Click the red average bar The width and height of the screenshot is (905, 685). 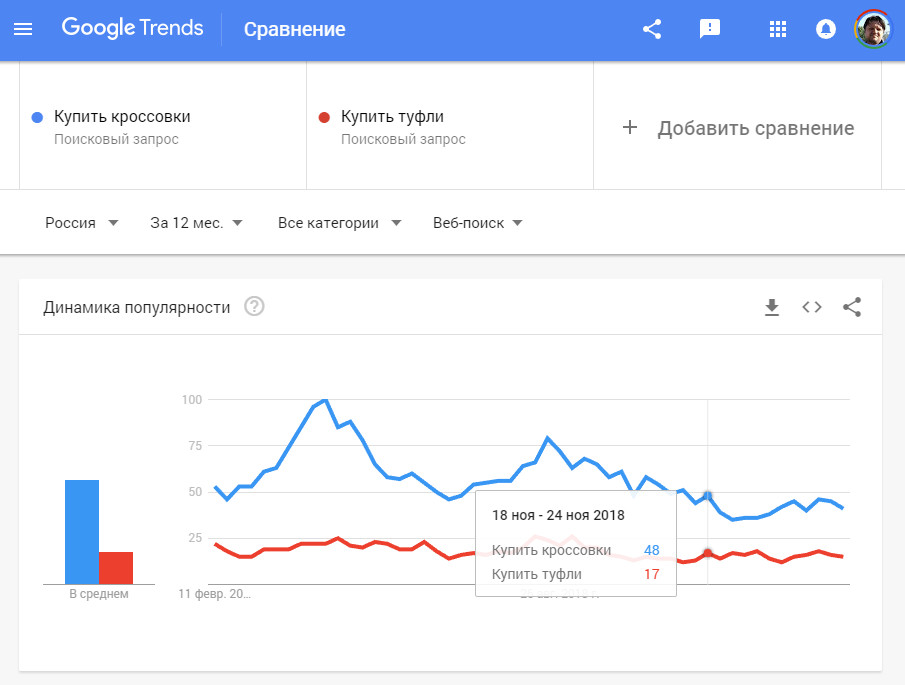click(116, 567)
